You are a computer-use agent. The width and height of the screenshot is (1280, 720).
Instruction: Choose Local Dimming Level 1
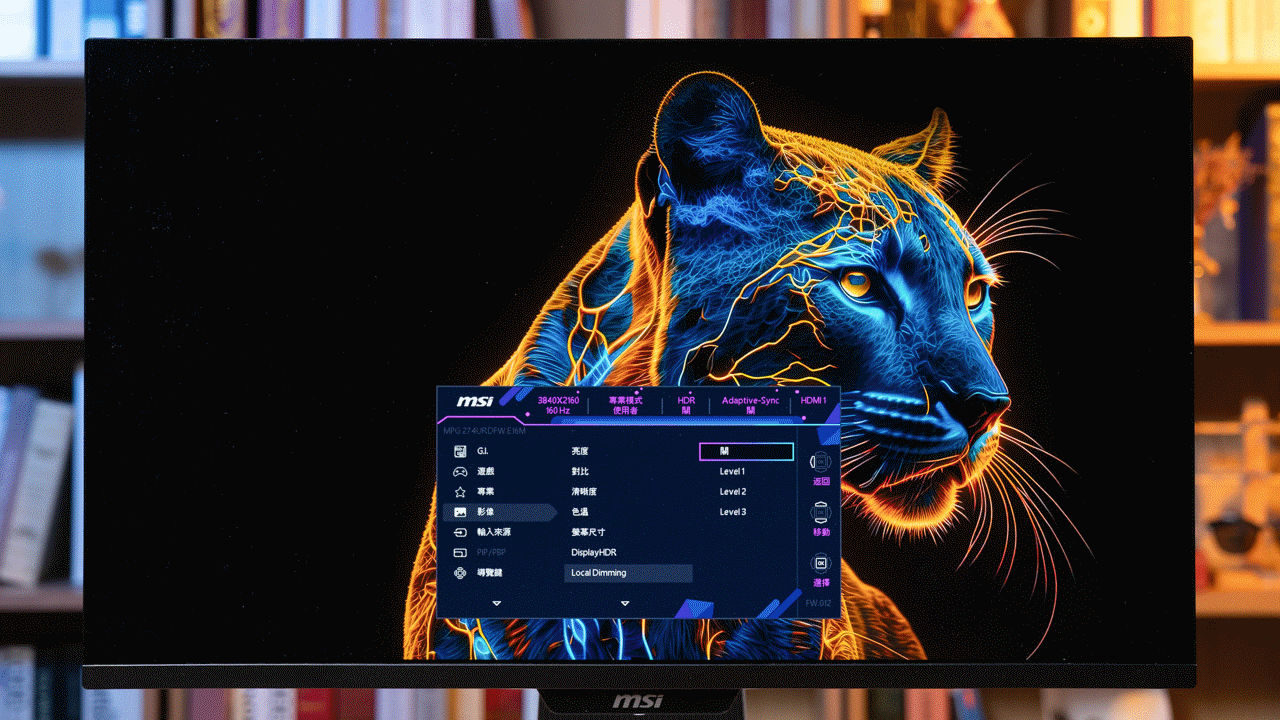pos(732,471)
